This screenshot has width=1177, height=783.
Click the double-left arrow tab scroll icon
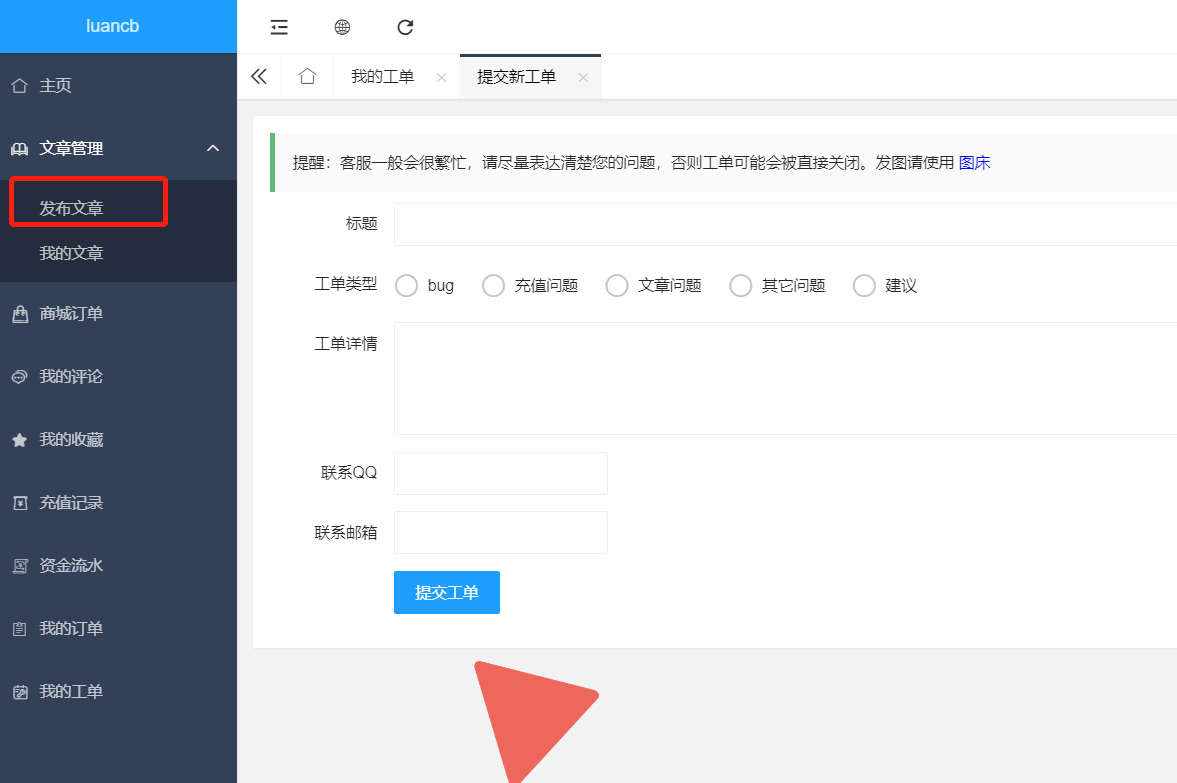coord(259,77)
